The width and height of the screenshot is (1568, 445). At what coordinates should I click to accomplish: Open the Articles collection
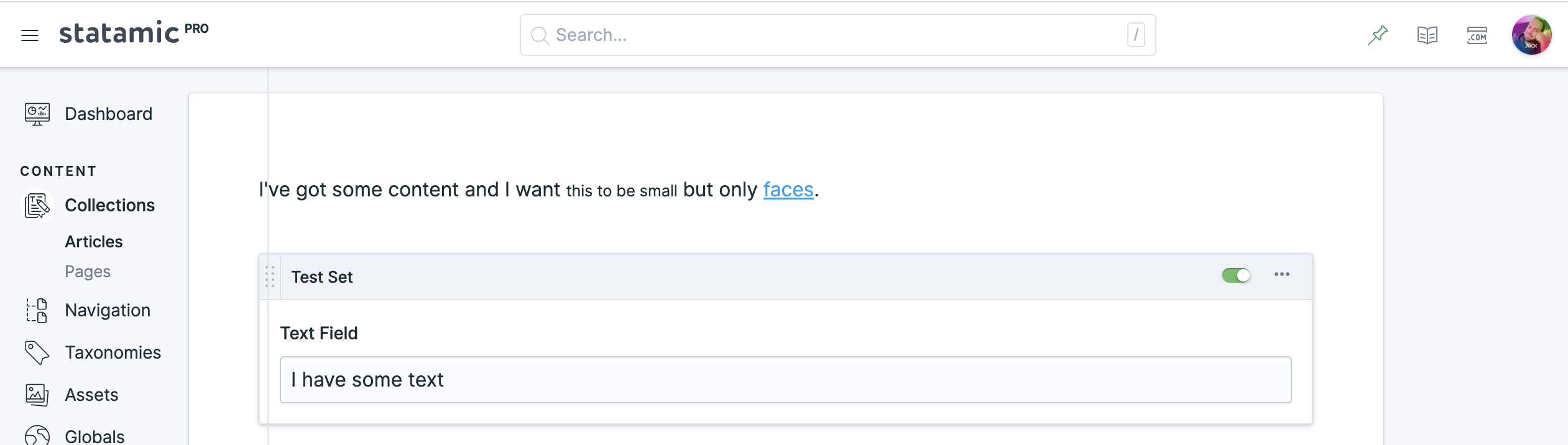(94, 242)
